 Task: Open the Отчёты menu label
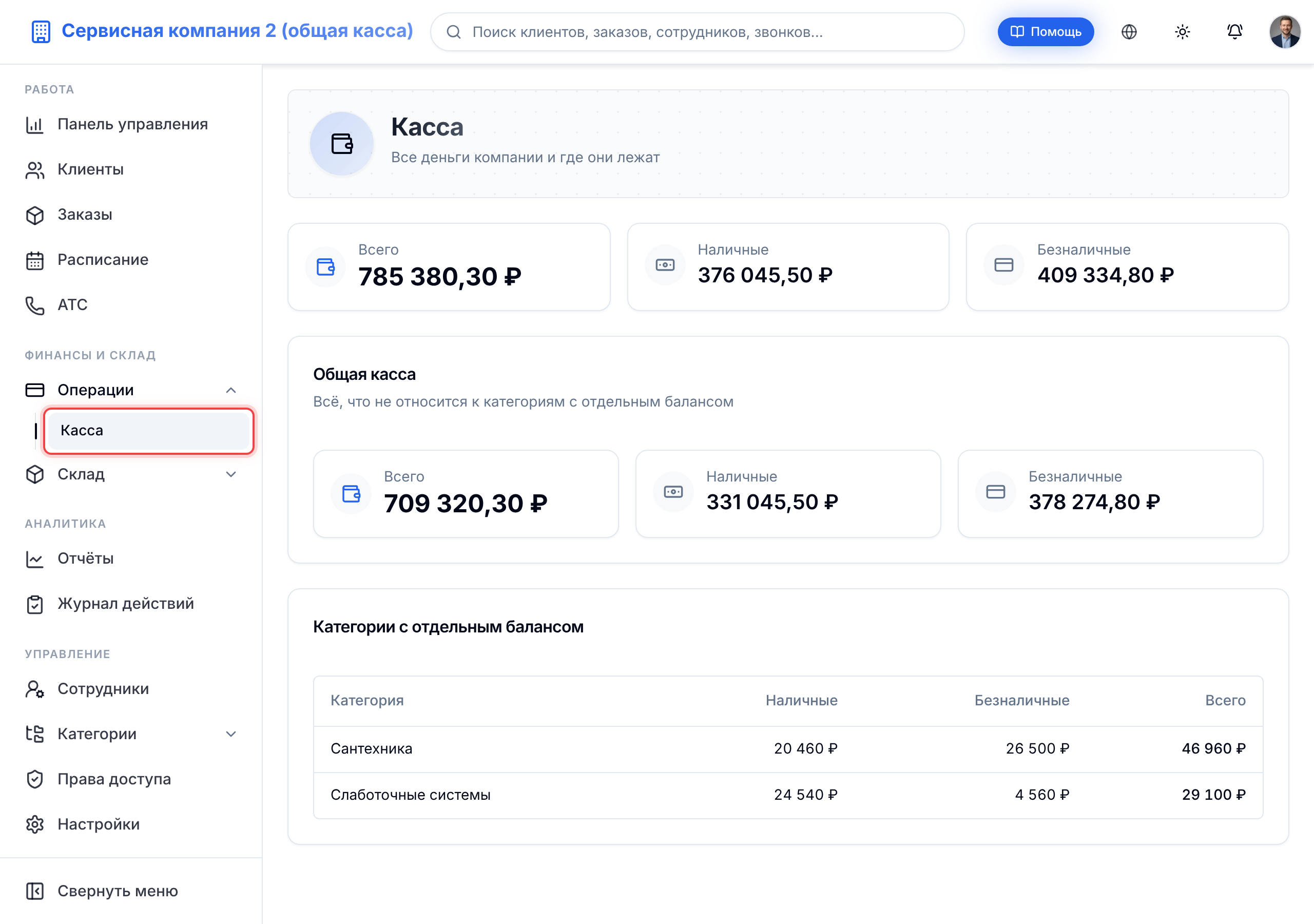coord(86,559)
